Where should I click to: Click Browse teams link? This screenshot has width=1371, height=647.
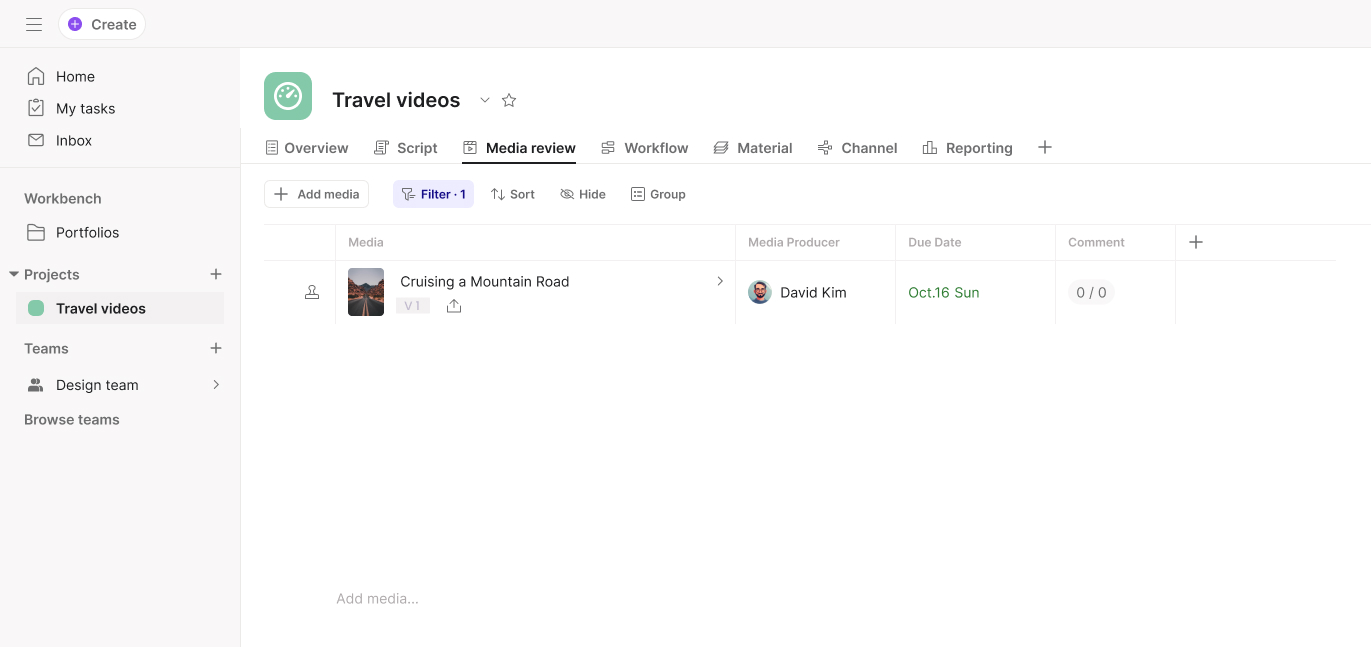(x=72, y=420)
